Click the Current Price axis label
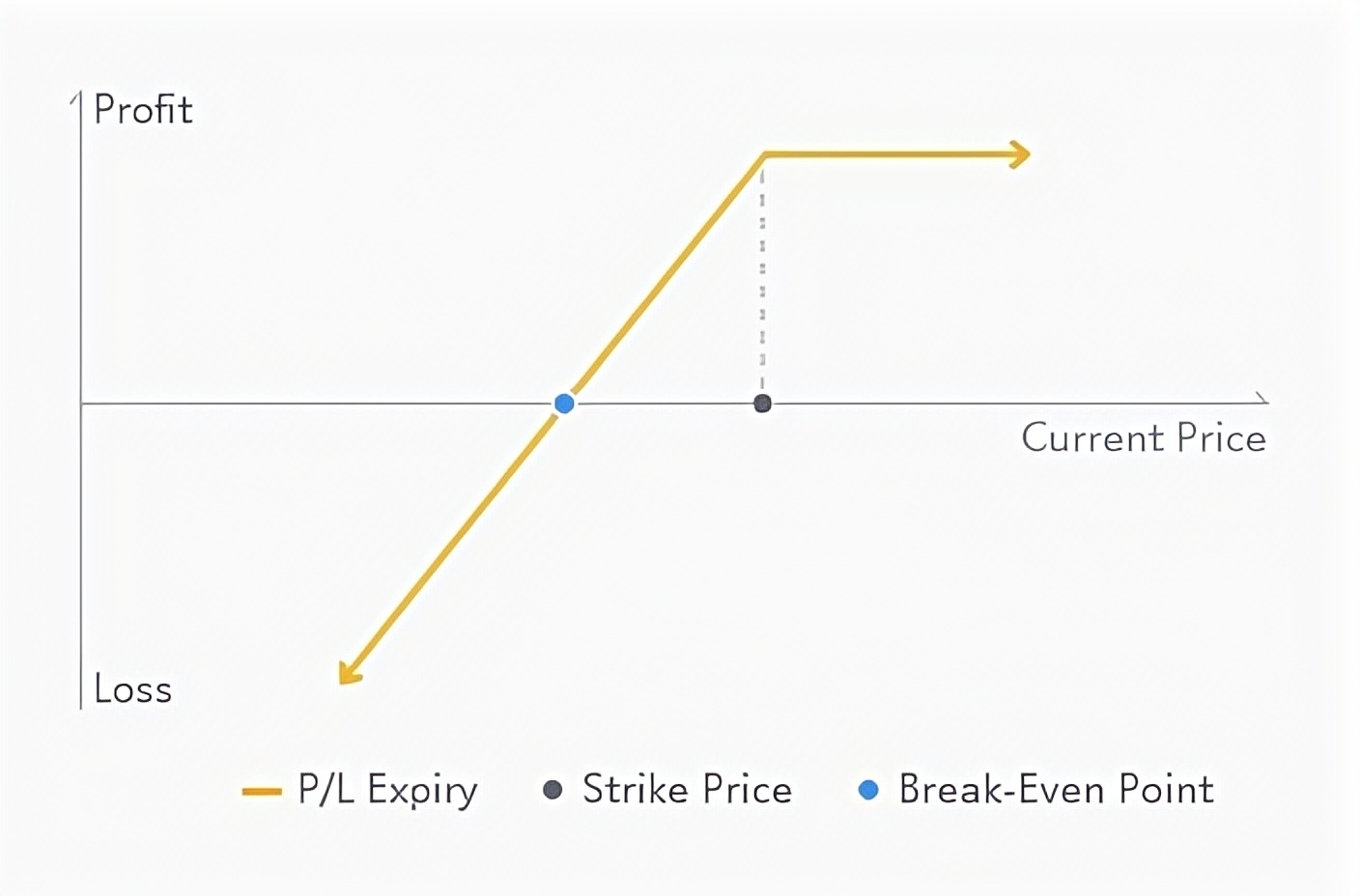This screenshot has height=896, width=1360. pos(1144,438)
